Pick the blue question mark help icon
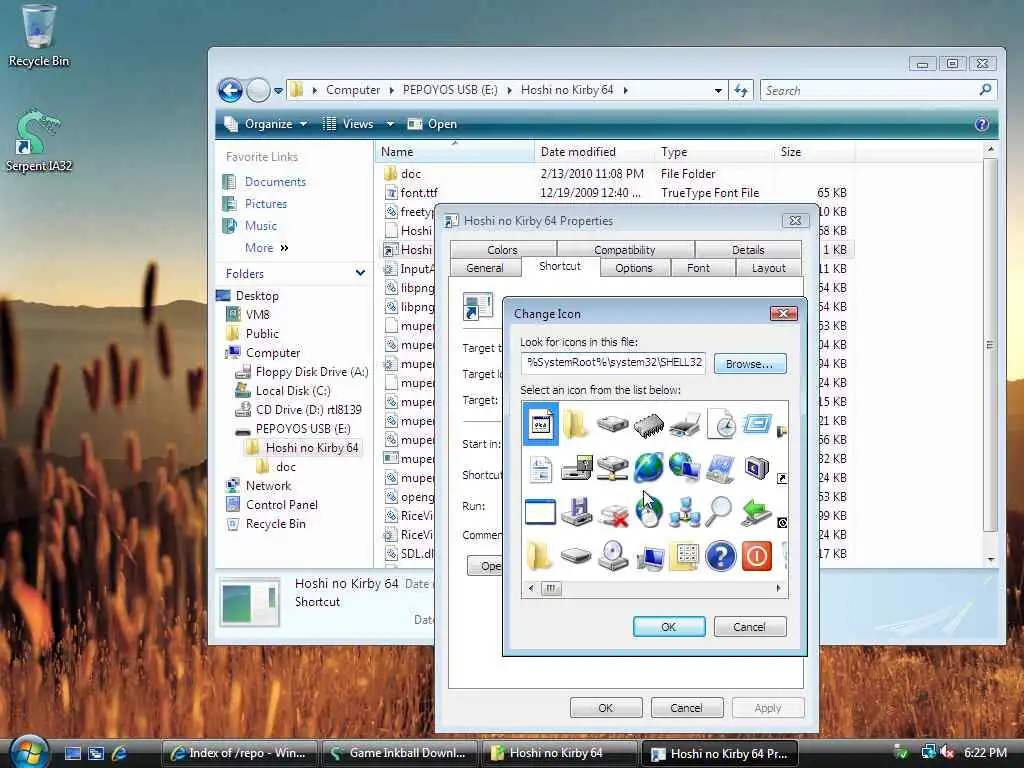Viewport: 1024px width, 768px height. pyautogui.click(x=720, y=556)
